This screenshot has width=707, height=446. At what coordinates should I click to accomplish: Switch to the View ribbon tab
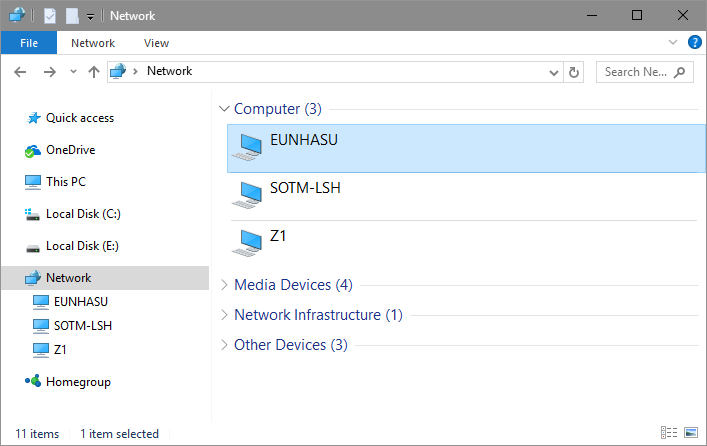[x=156, y=43]
